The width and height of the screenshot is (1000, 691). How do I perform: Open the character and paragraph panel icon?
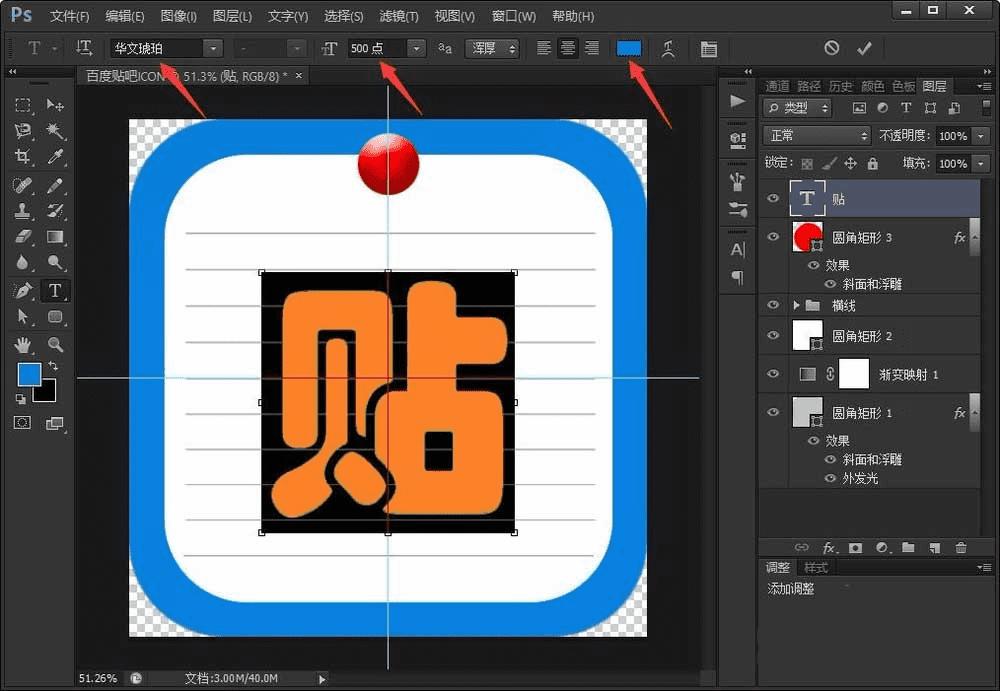(708, 48)
